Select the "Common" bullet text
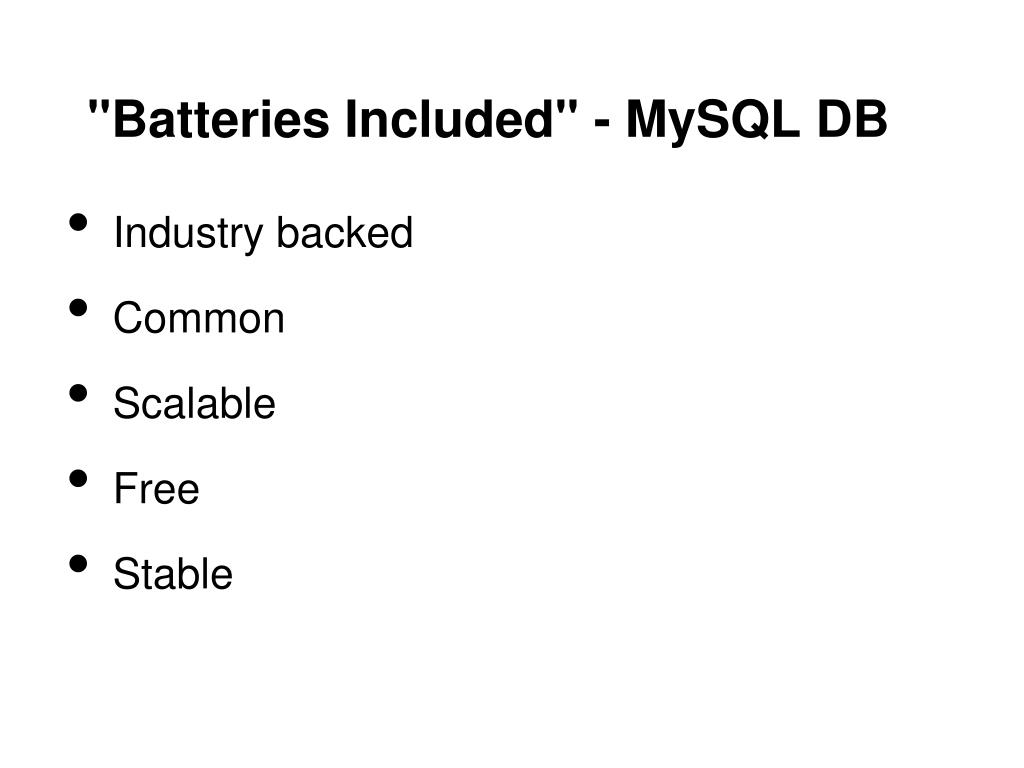The height and width of the screenshot is (768, 1024). [199, 318]
